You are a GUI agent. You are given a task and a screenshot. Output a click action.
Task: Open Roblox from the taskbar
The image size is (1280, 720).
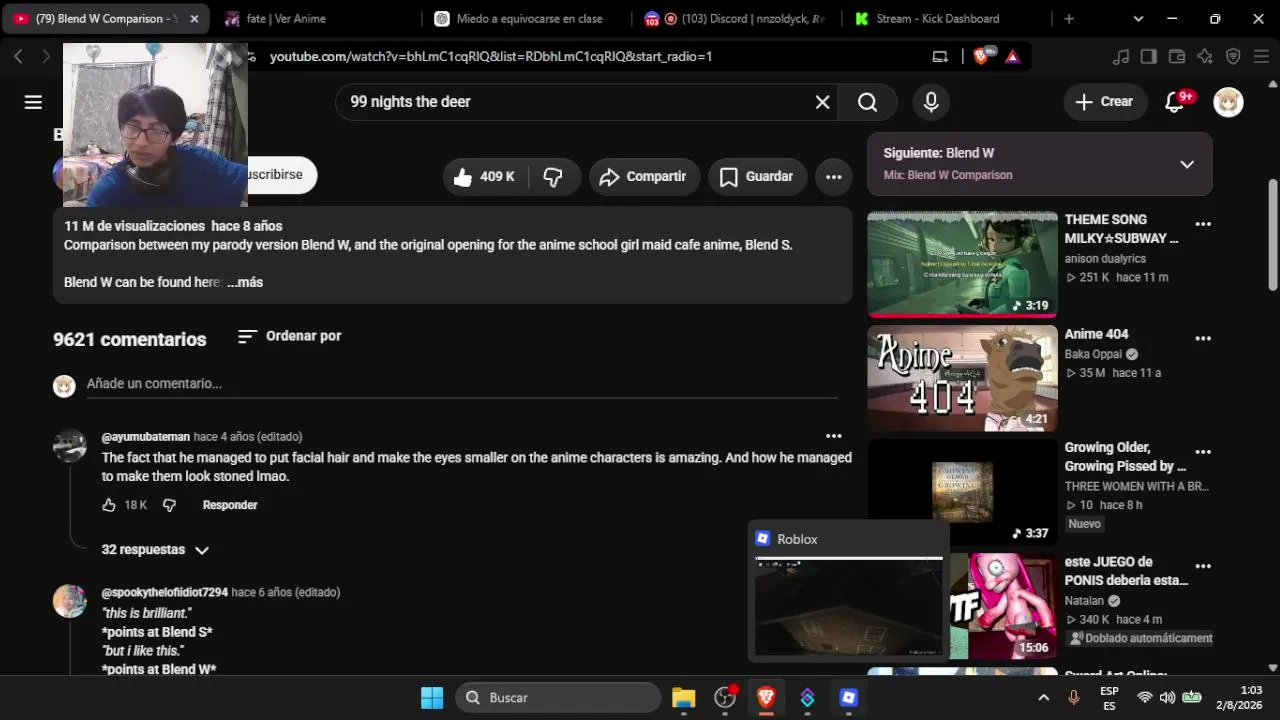(849, 697)
